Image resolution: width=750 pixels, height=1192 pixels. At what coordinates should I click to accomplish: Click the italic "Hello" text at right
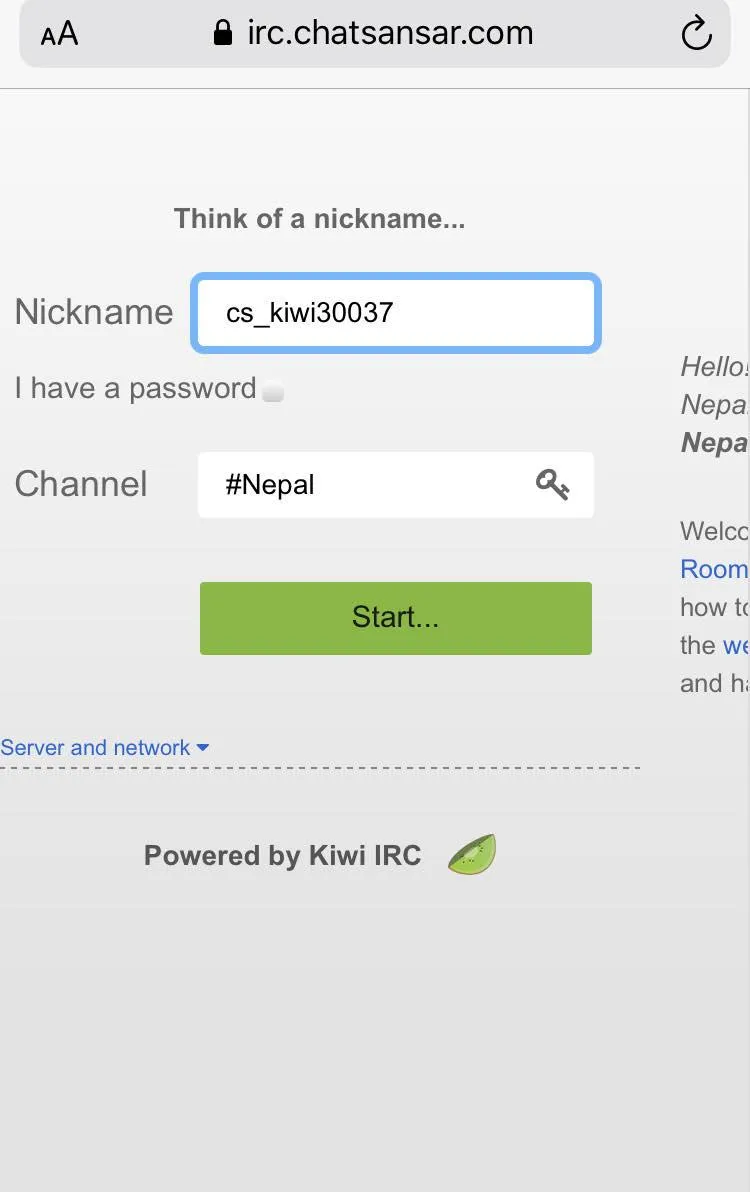click(x=714, y=366)
